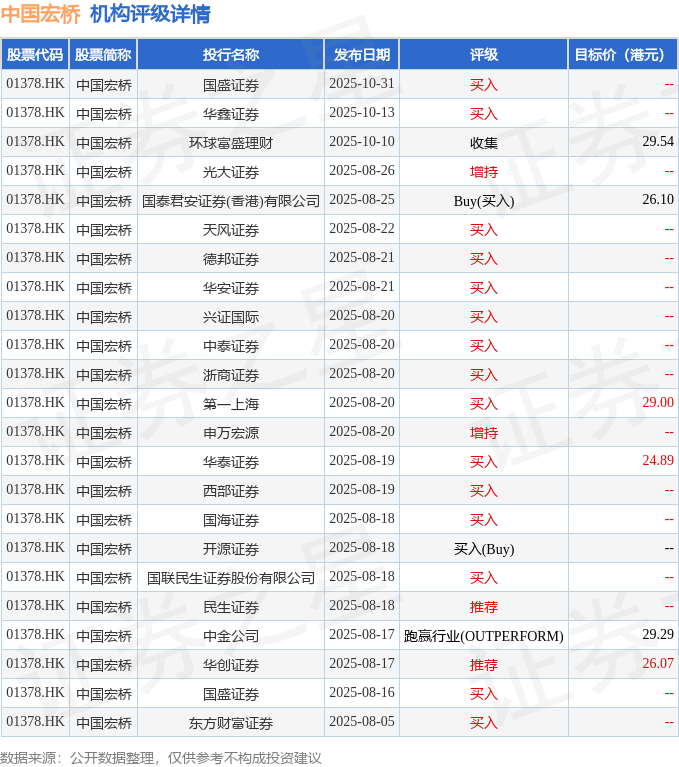Click the 华创证券 cell
This screenshot has width=679, height=767.
tap(231, 665)
